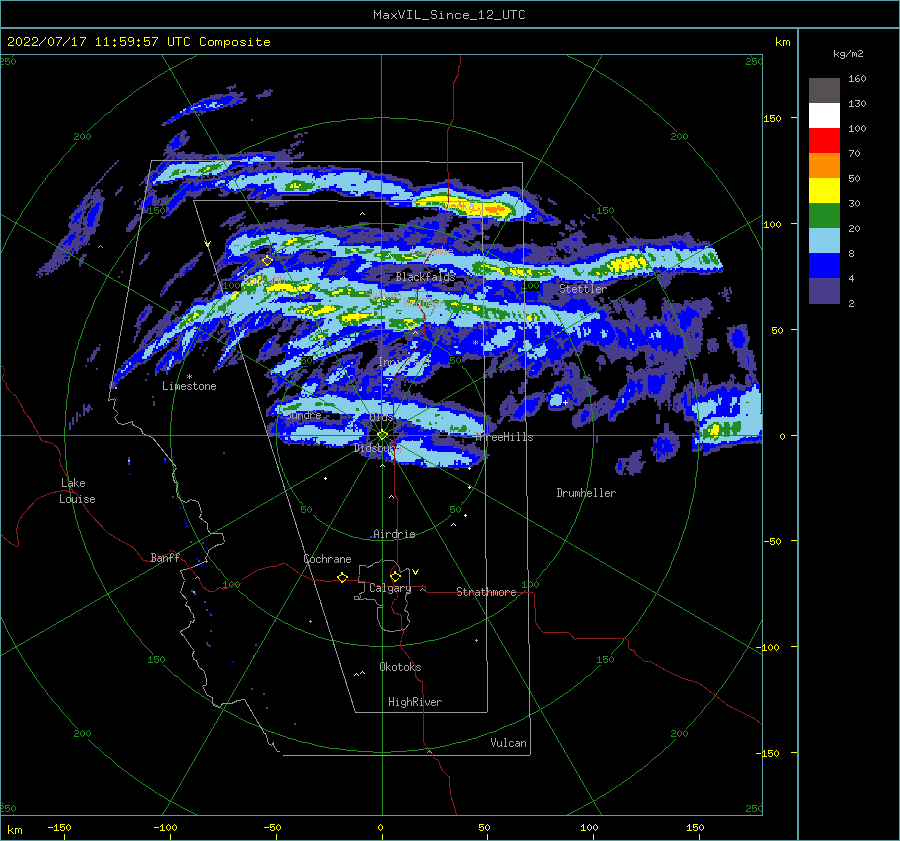
Task: Click the kg/m2 legend unit label
Action: click(848, 54)
